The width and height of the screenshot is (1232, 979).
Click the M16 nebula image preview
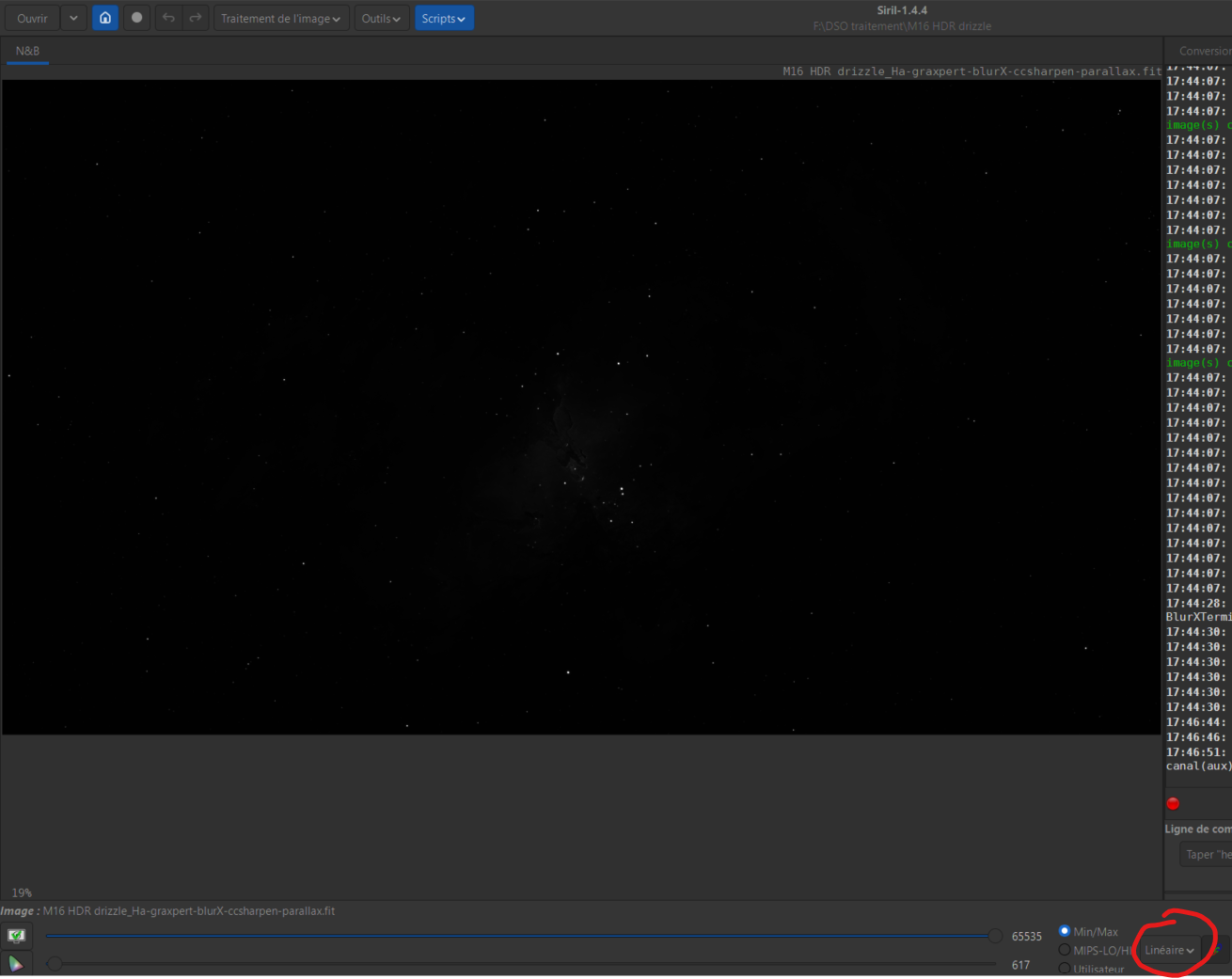pos(581,406)
